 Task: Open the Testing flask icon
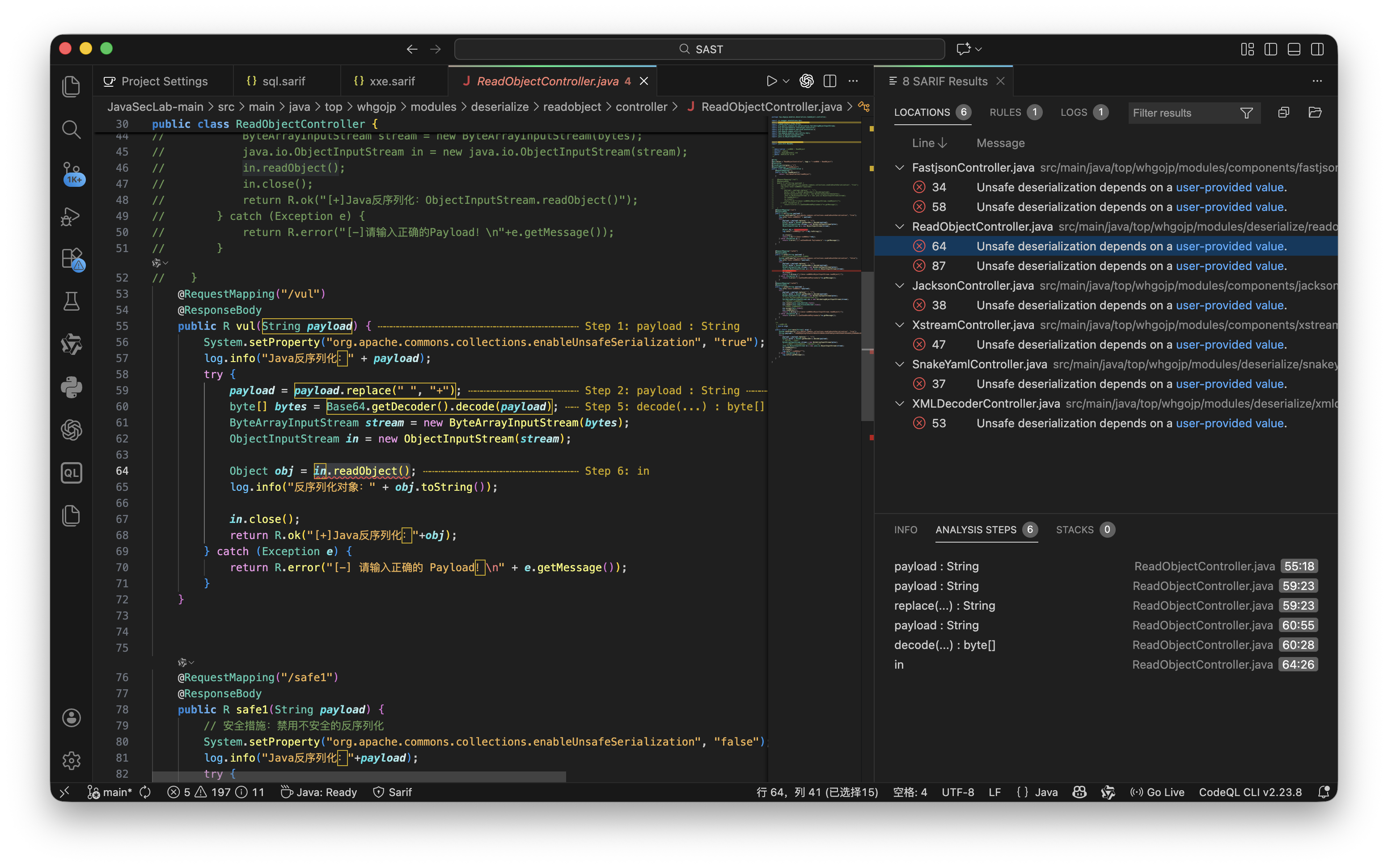[71, 301]
